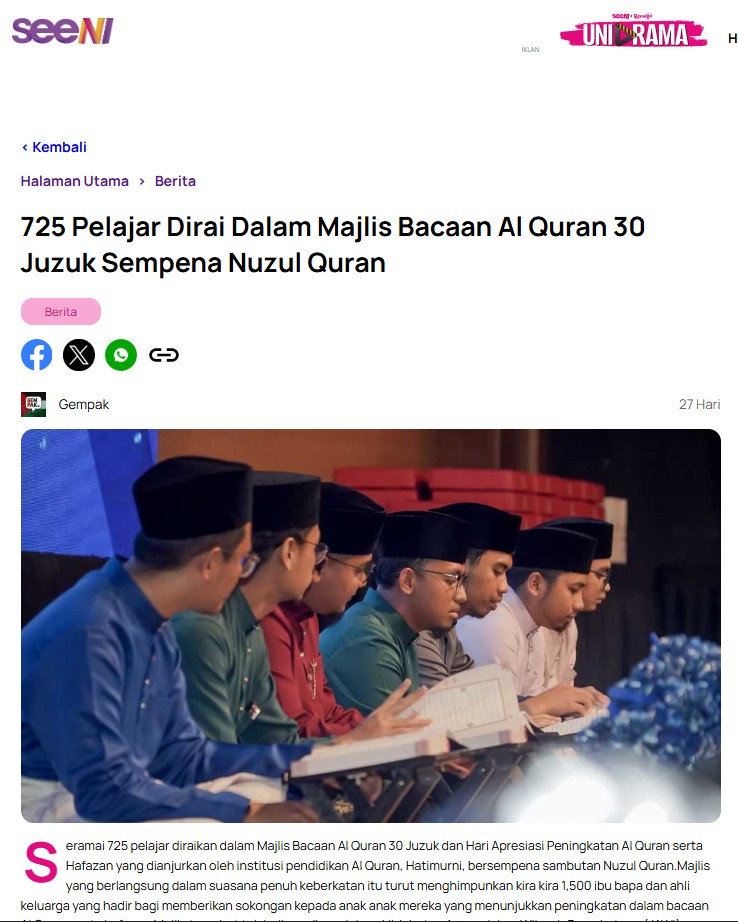Select the pink Berita category tag
The width and height of the screenshot is (738, 922).
pyautogui.click(x=61, y=312)
